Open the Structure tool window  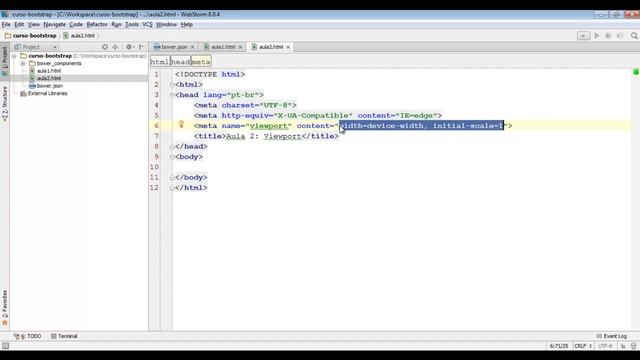tap(5, 104)
